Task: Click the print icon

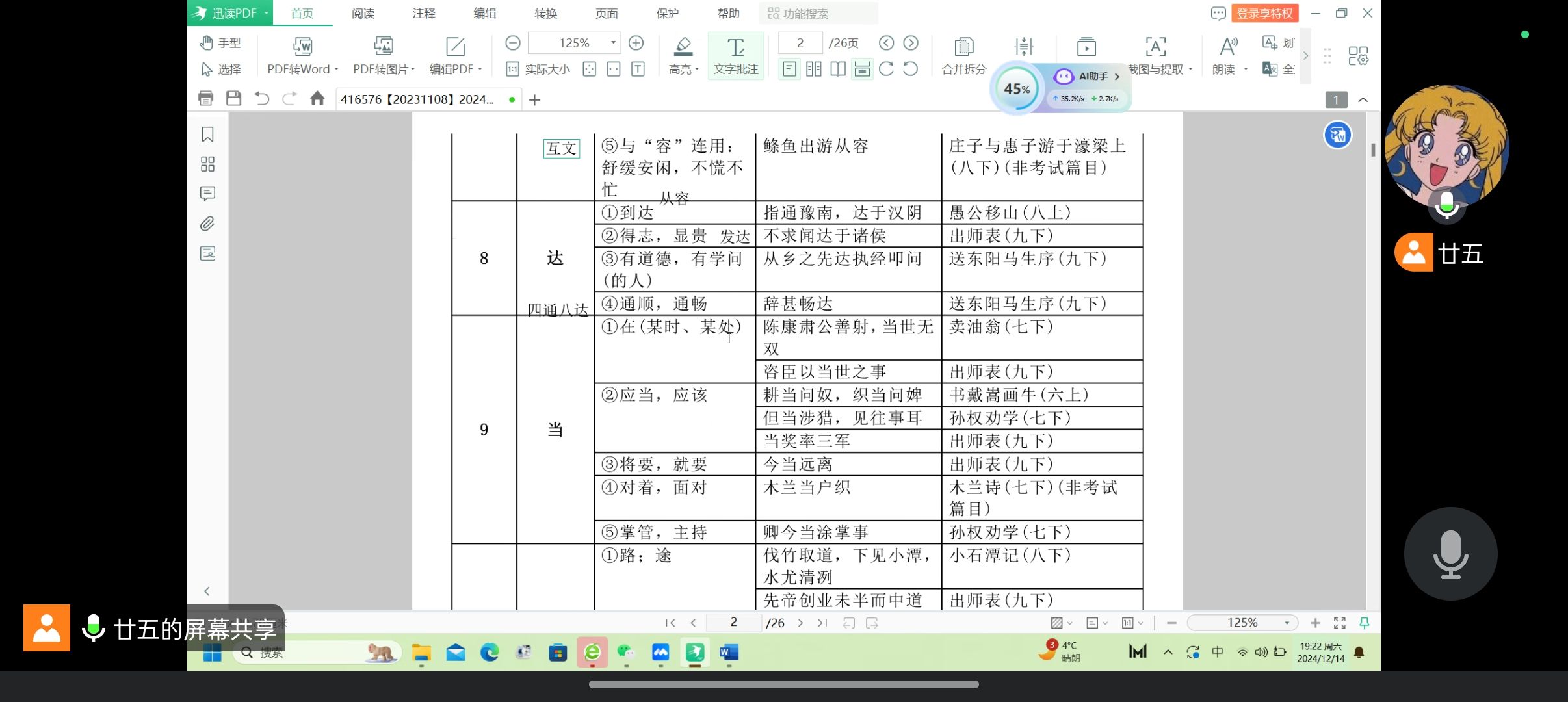Action: click(205, 98)
